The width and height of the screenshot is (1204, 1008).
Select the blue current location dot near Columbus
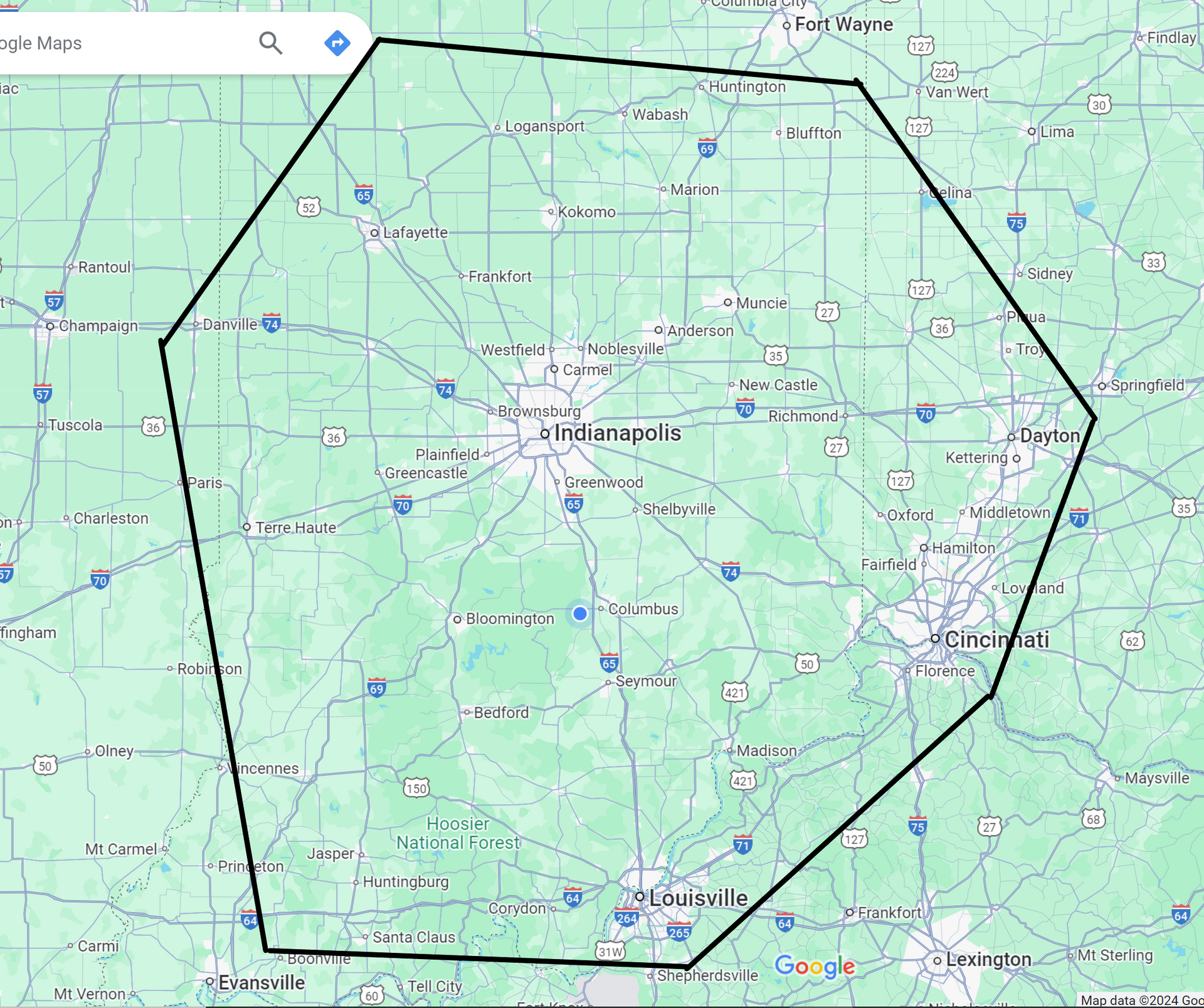[x=579, y=614]
